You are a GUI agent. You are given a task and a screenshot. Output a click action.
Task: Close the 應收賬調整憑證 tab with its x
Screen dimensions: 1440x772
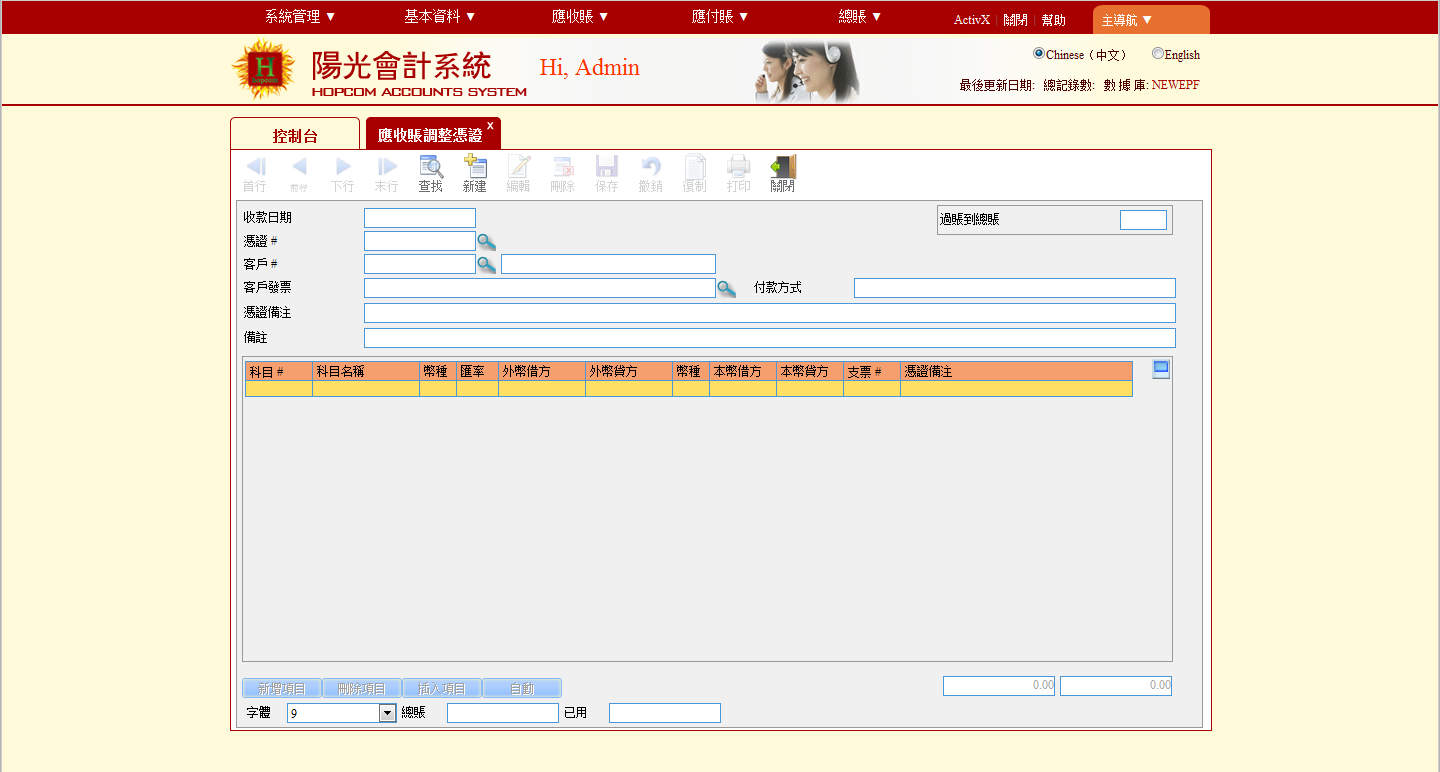pos(490,126)
